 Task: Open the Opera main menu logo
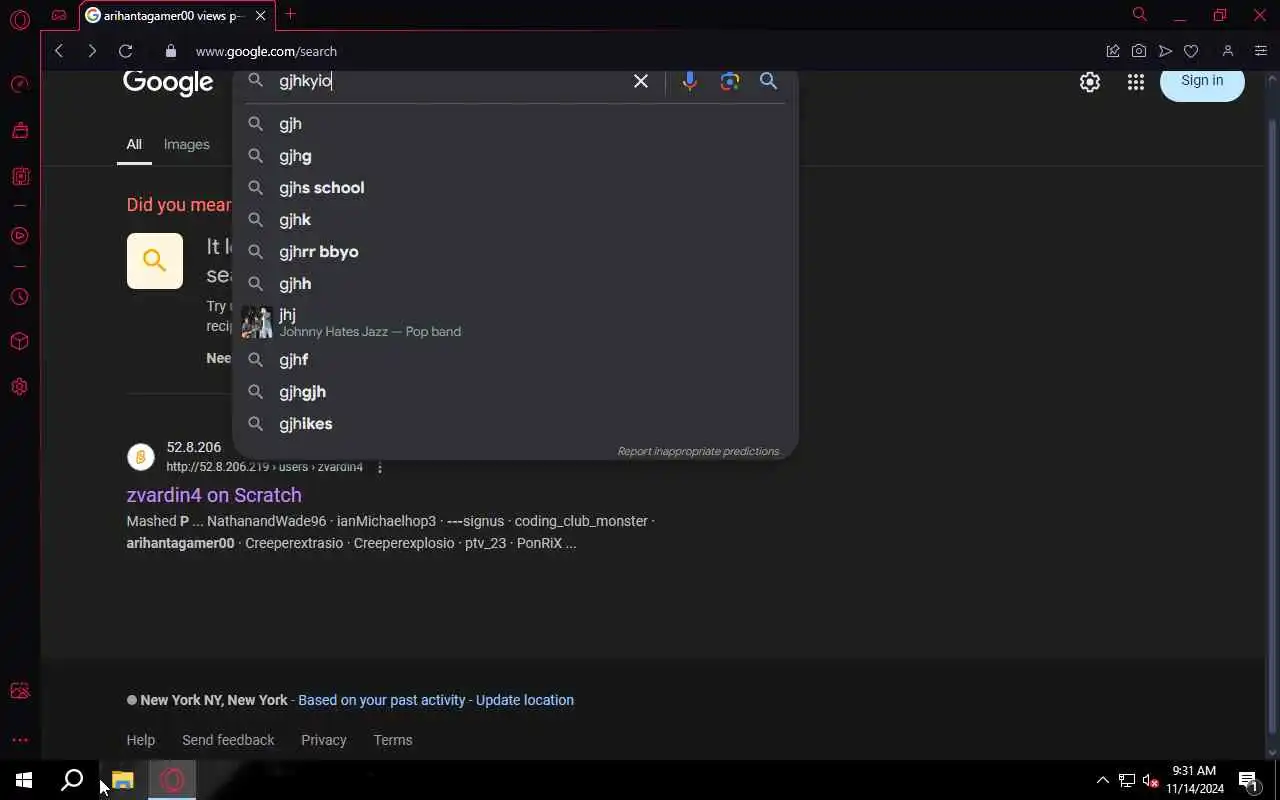19,19
